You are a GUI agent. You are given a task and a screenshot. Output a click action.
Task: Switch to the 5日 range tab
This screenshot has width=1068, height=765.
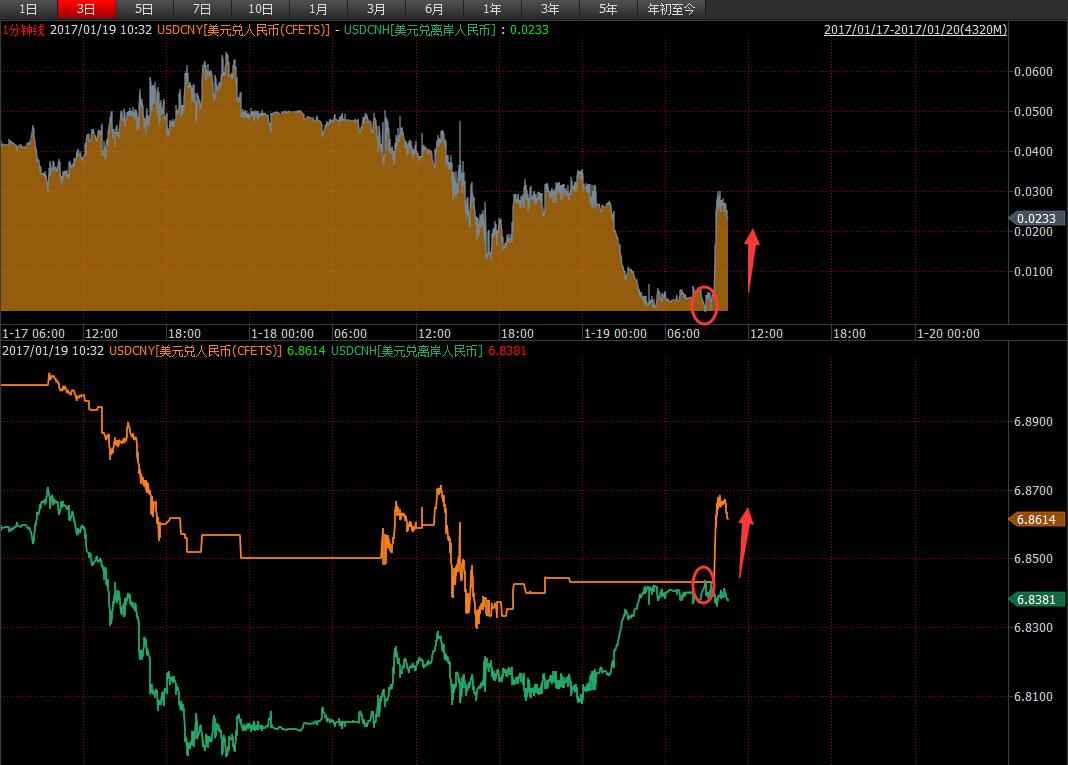[x=145, y=9]
